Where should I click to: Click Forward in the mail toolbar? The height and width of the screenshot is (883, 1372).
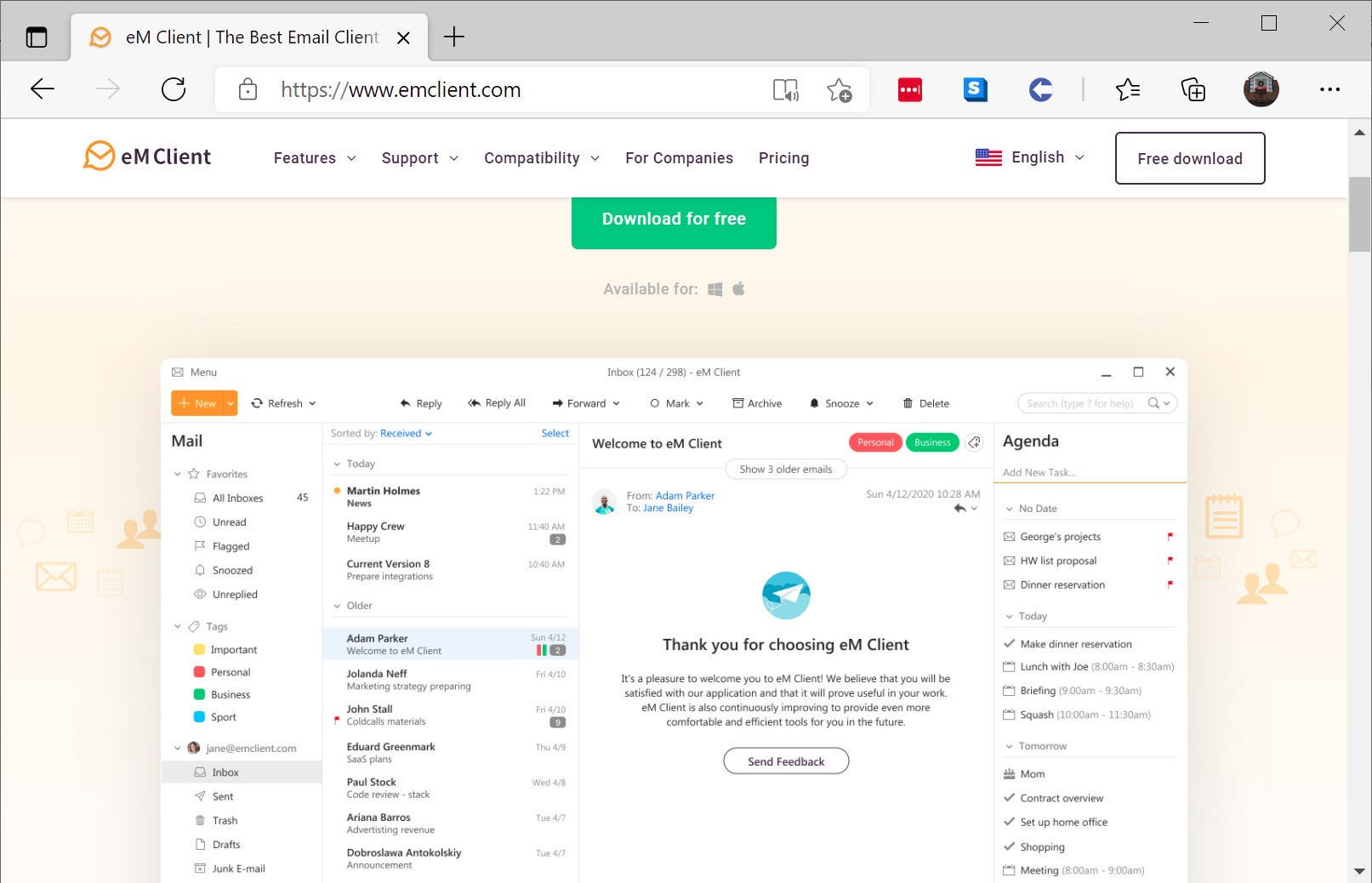click(x=586, y=403)
